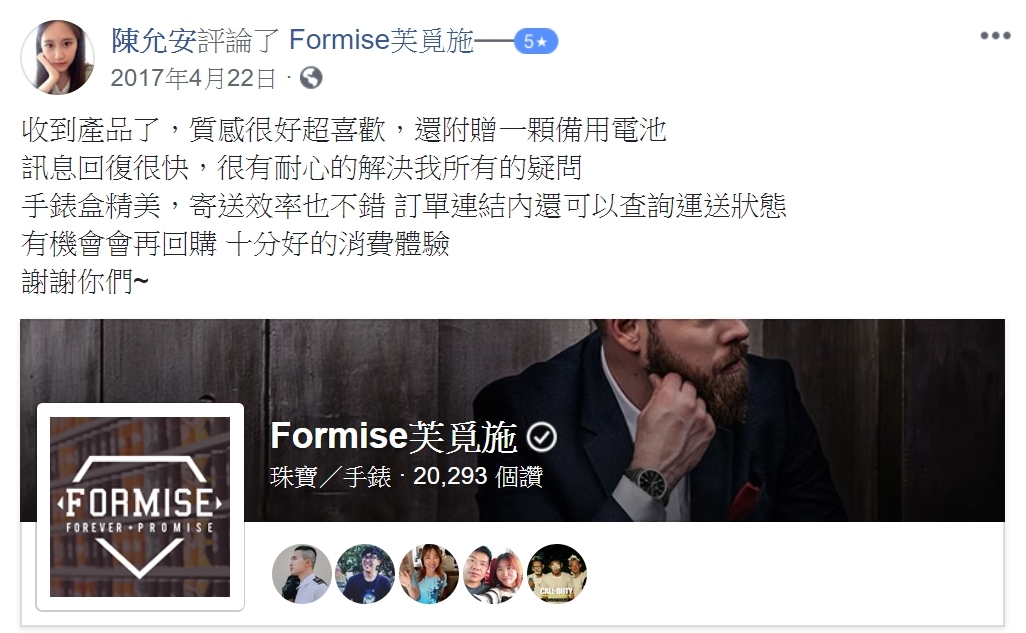The width and height of the screenshot is (1026, 633).
Task: Click the review text about 備用電池
Action: (344, 130)
